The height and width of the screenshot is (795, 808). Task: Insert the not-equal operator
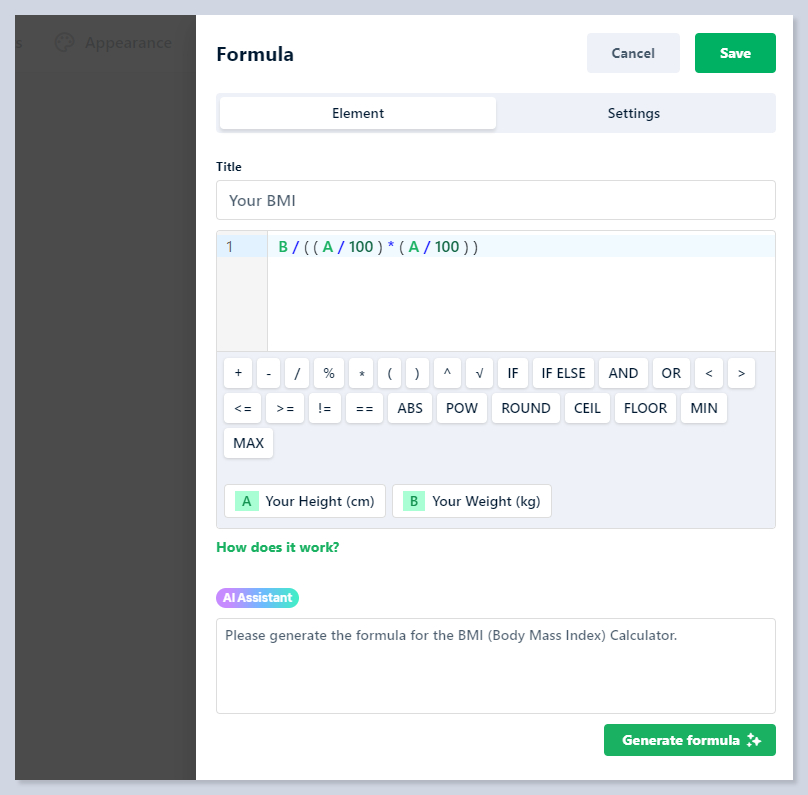click(324, 408)
